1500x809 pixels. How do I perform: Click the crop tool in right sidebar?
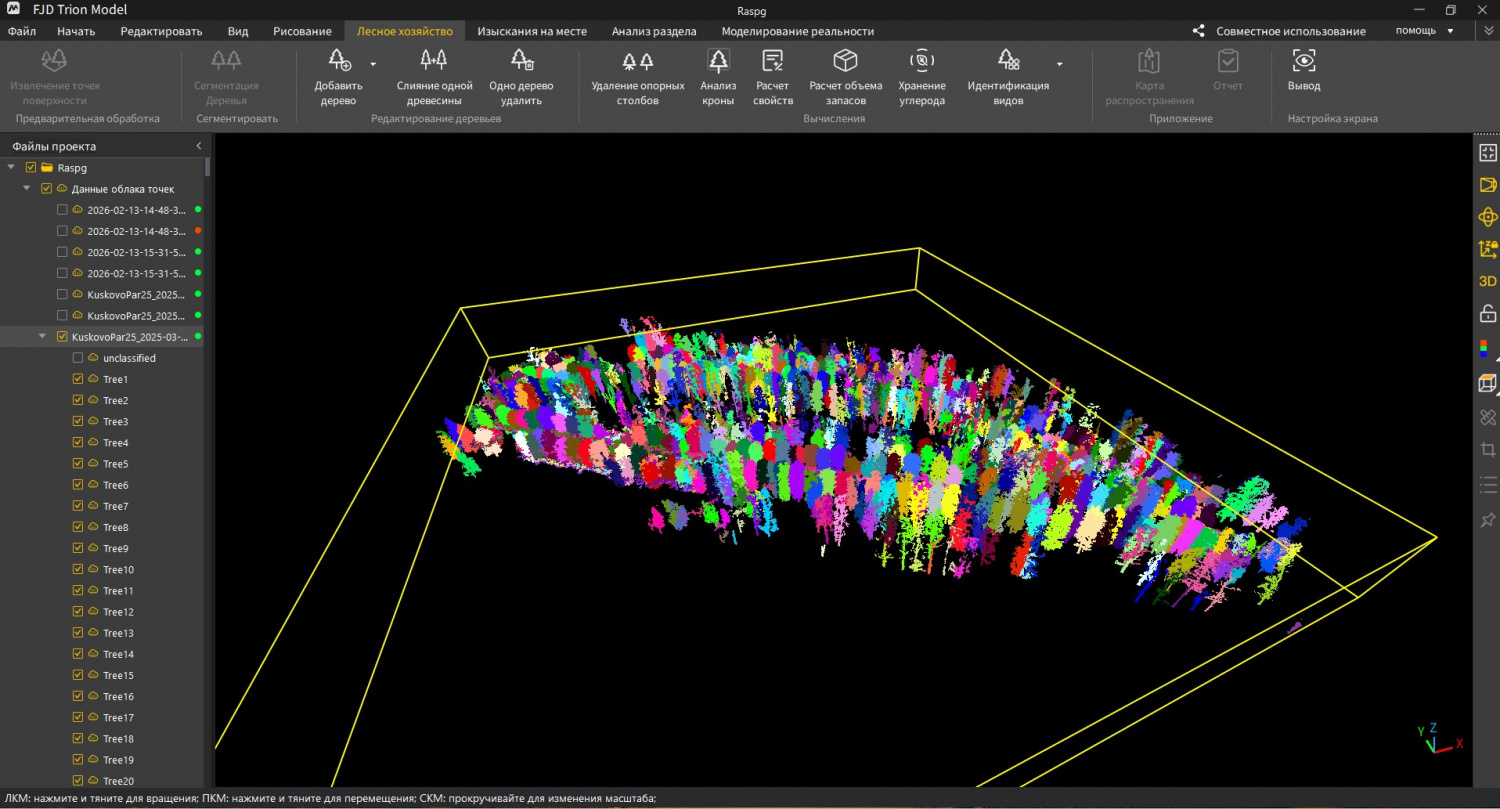1488,450
